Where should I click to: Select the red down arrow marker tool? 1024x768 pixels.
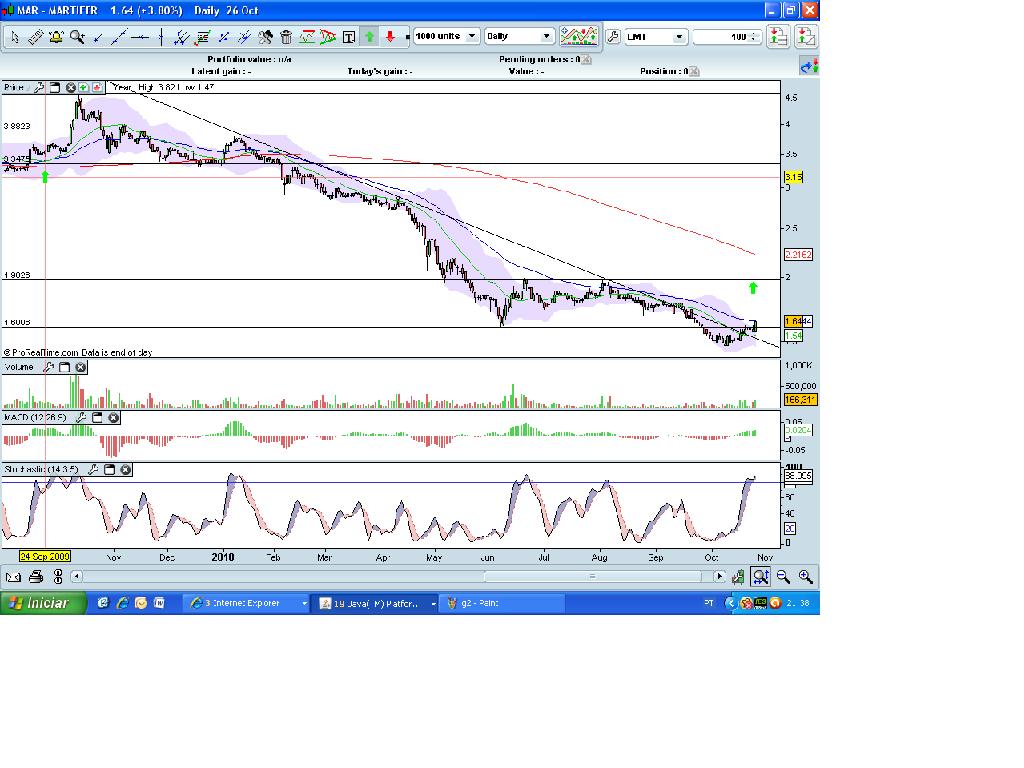coord(391,37)
